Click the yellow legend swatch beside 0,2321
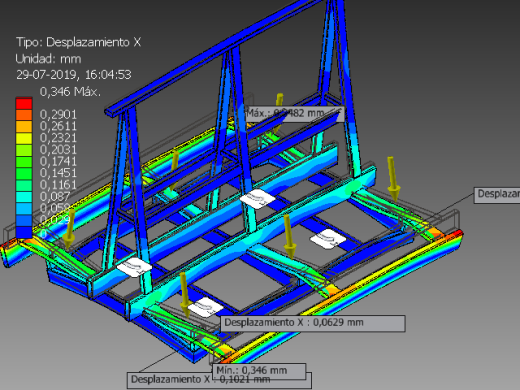The image size is (520, 390). click(x=24, y=138)
